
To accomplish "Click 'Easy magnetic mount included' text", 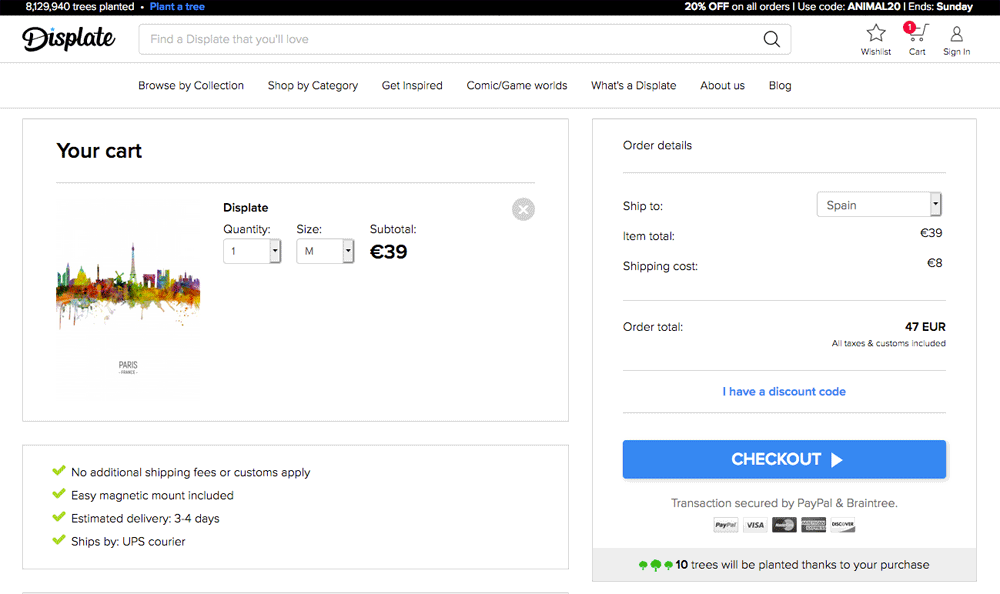I will (152, 496).
